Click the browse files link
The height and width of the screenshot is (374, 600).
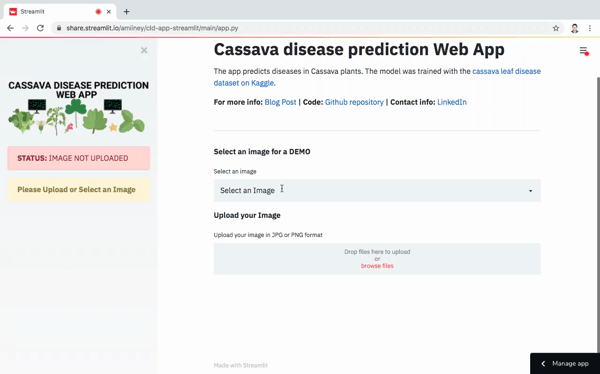[377, 266]
